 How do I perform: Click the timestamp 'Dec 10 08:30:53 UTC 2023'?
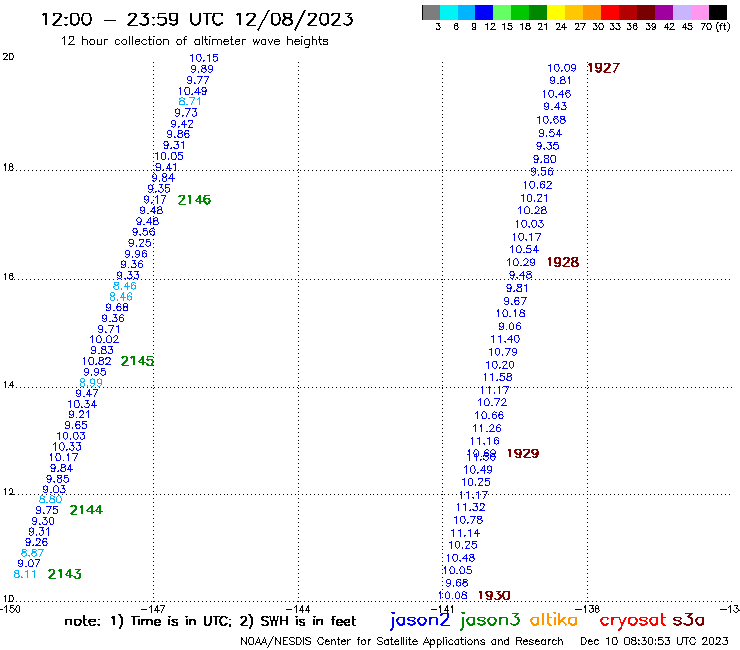[x=654, y=641]
